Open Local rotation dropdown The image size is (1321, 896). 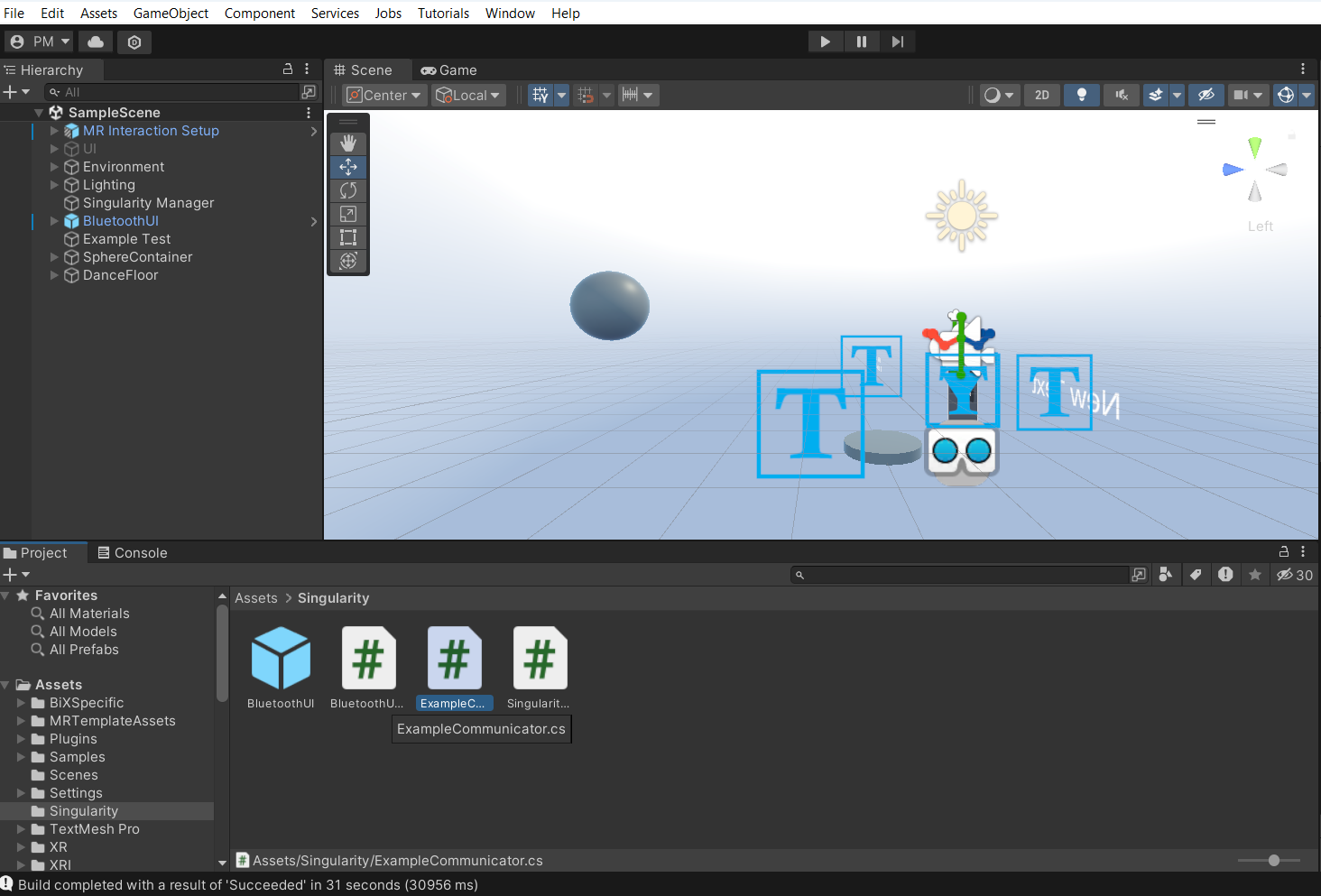467,95
